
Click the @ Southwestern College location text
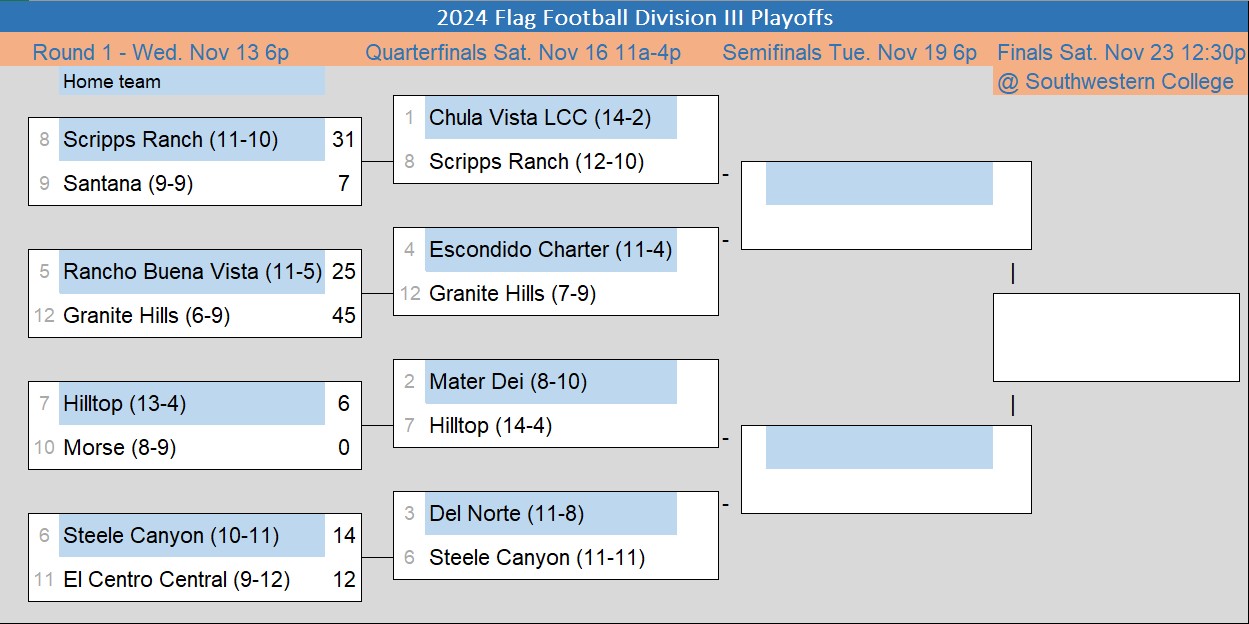click(1115, 82)
